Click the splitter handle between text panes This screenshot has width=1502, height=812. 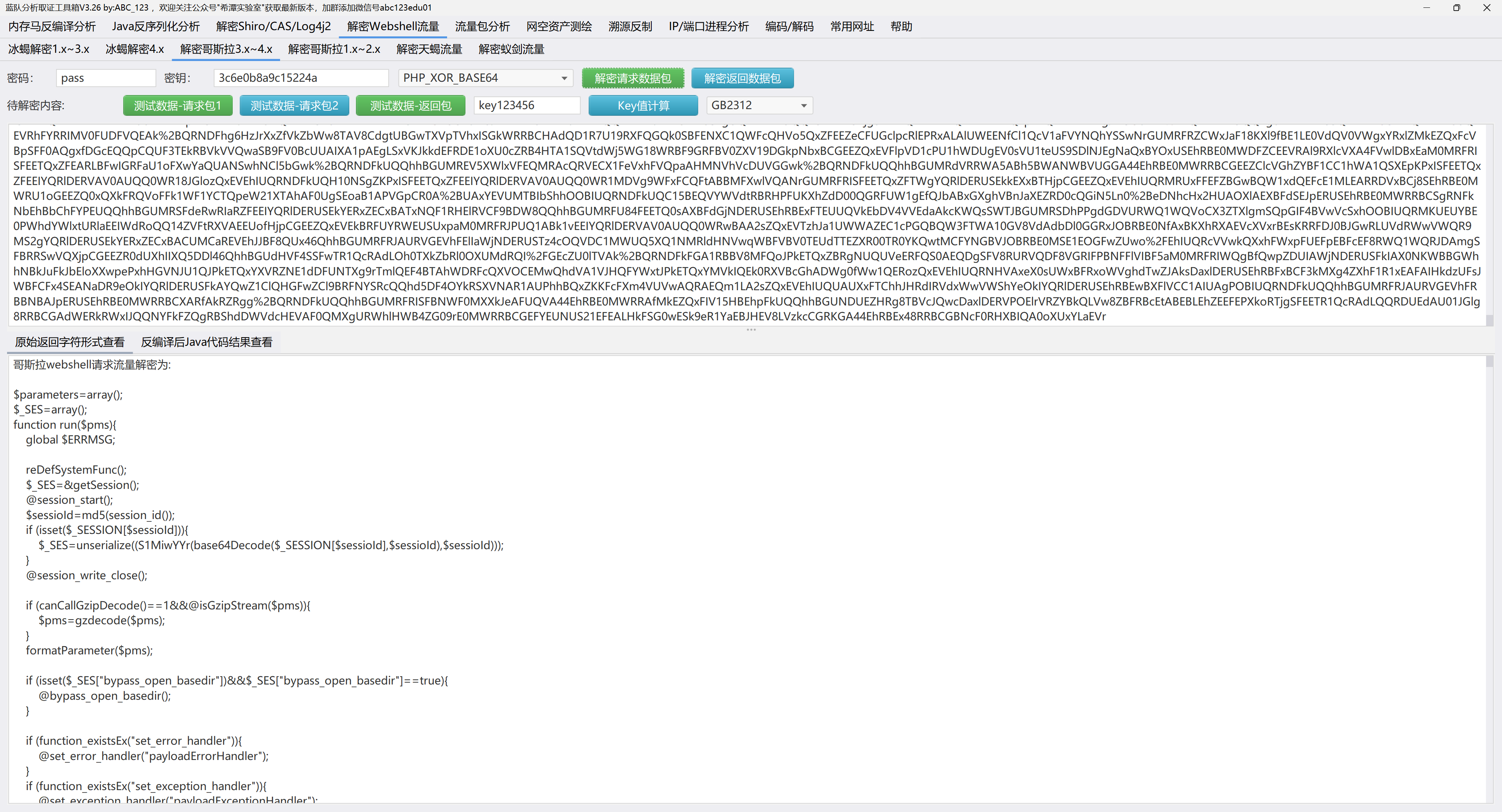(751, 330)
